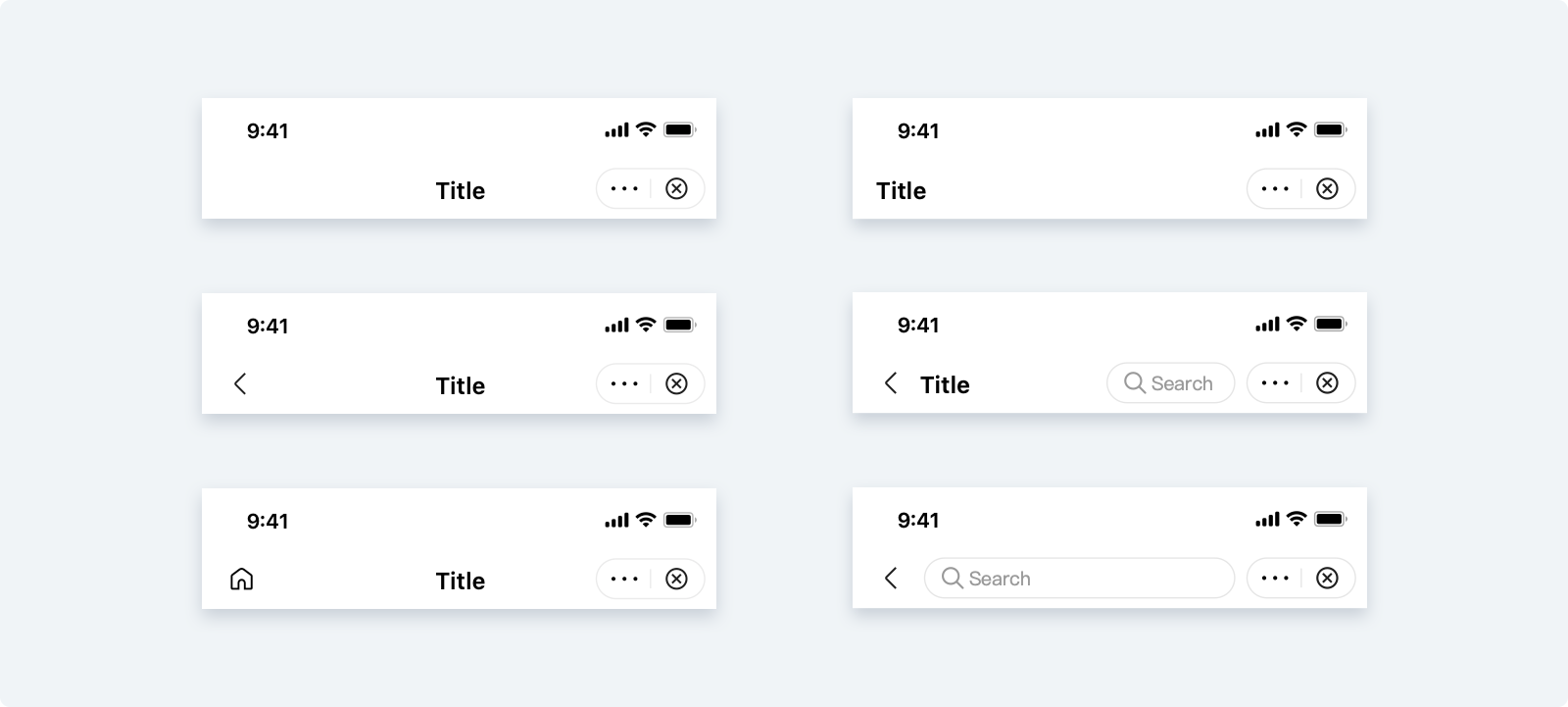Click the magnifier icon in the small Search pill
The width and height of the screenshot is (1568, 707).
1134,383
